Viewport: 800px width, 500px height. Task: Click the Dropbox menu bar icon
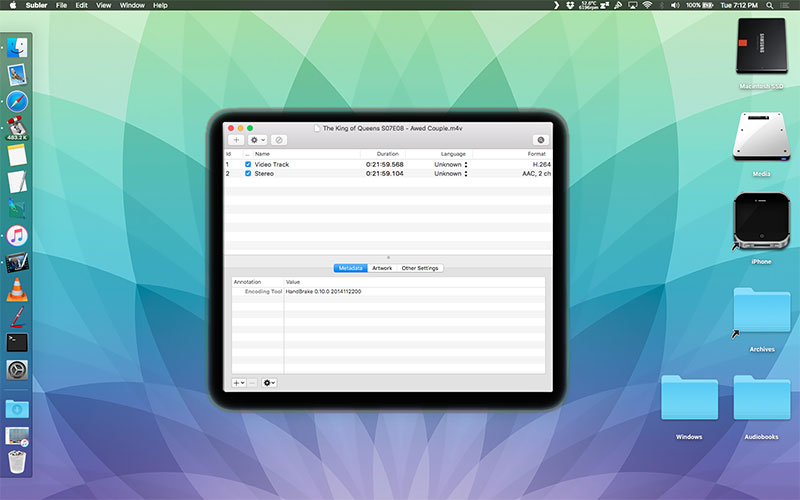pos(570,5)
